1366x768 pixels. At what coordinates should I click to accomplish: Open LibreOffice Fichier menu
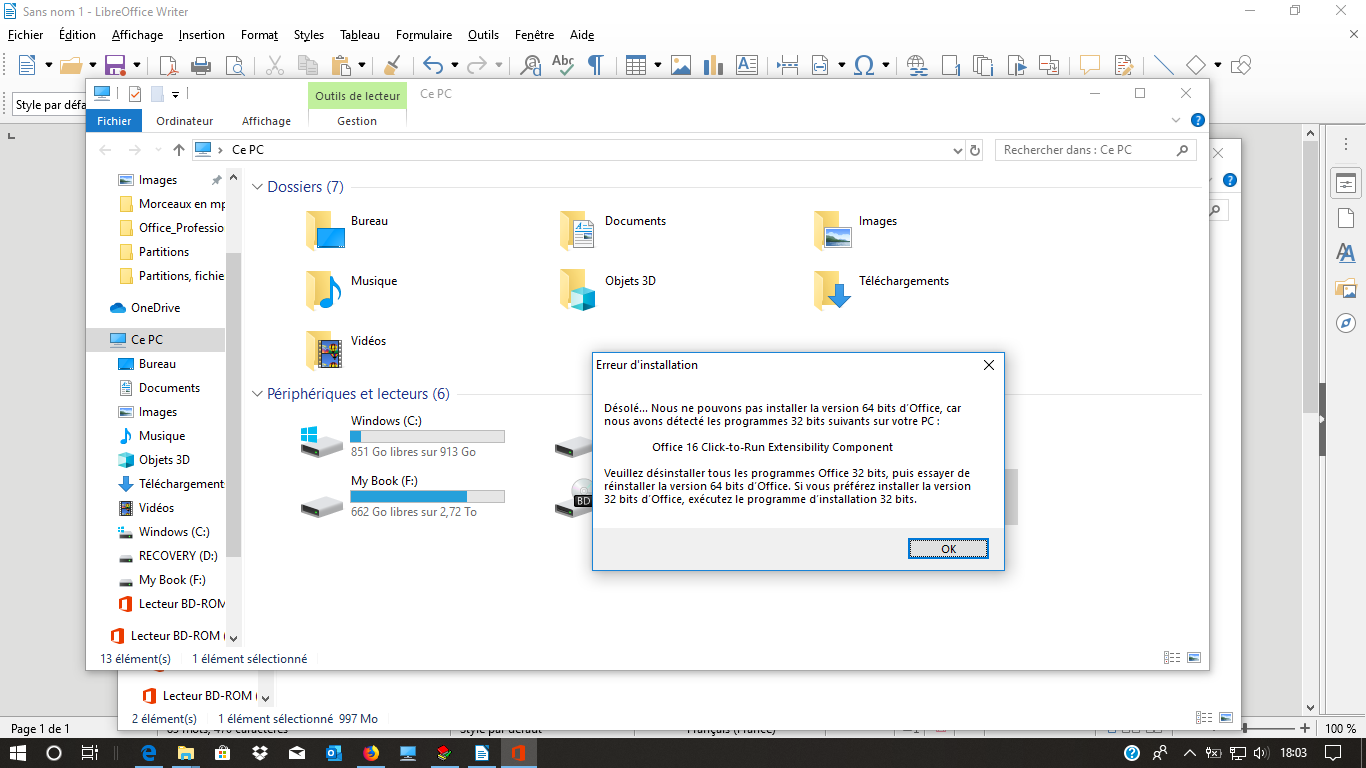pyautogui.click(x=26, y=35)
